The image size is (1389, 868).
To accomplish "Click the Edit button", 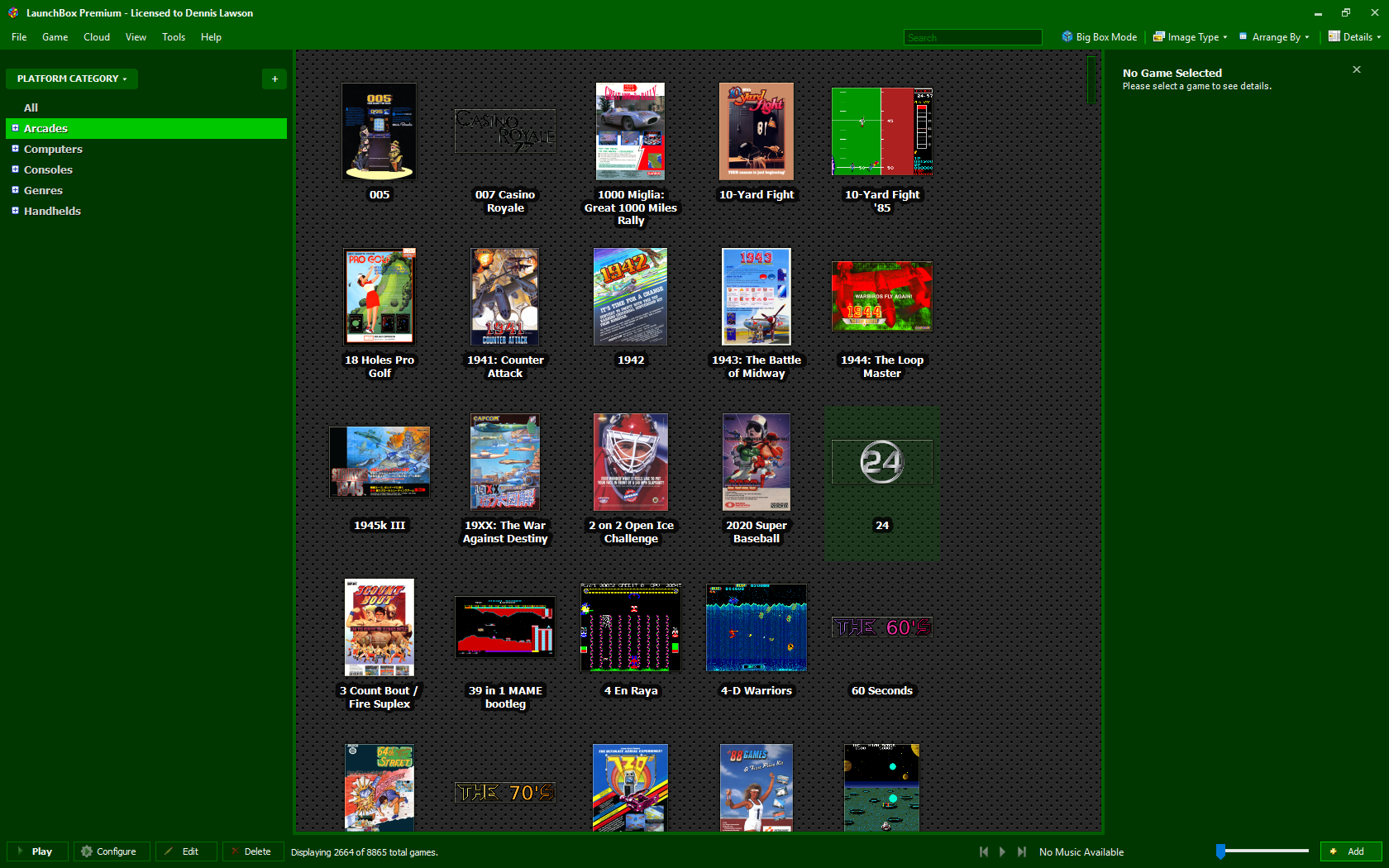I will tap(186, 851).
